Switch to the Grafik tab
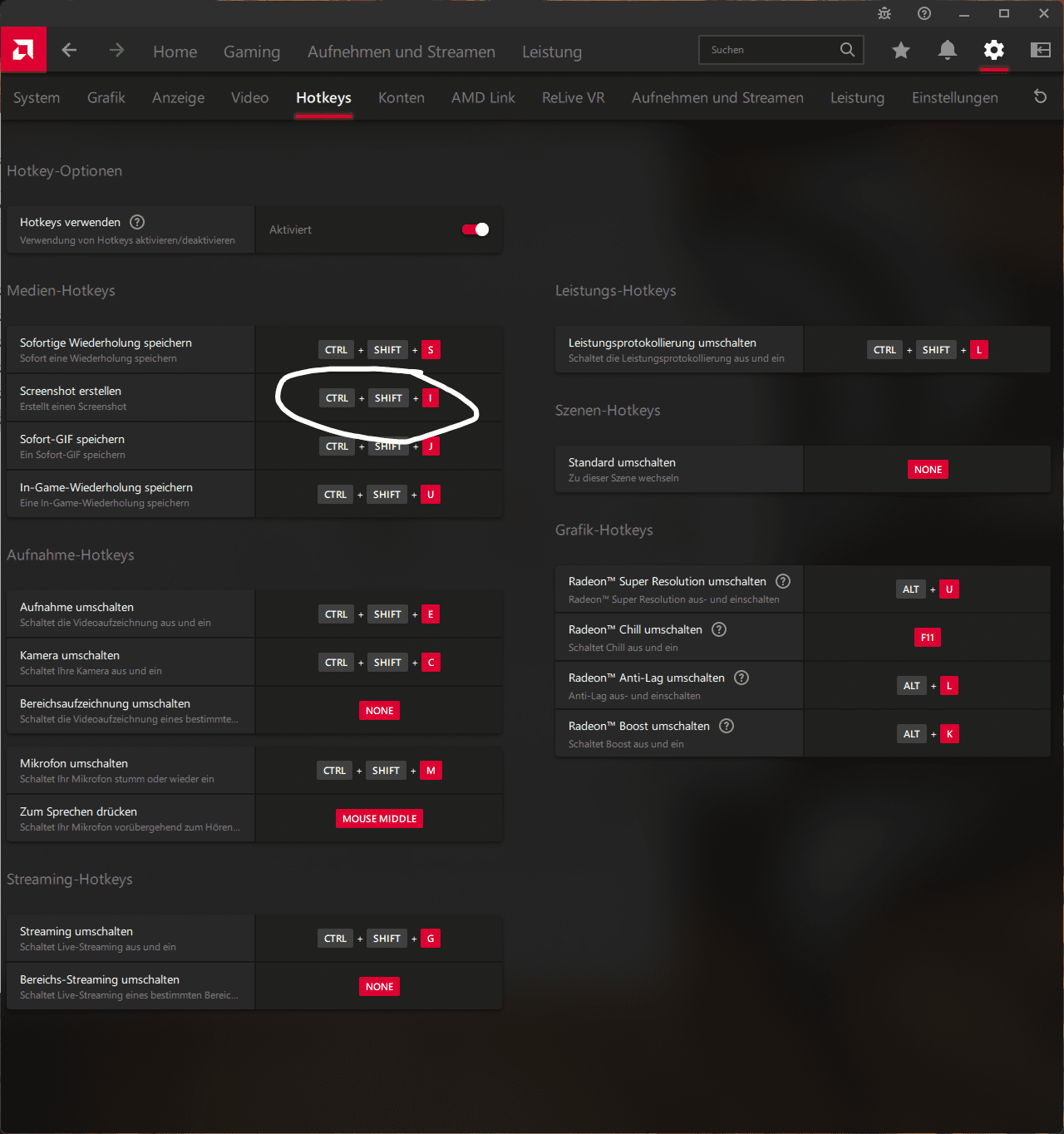Image resolution: width=1064 pixels, height=1134 pixels. [x=106, y=97]
